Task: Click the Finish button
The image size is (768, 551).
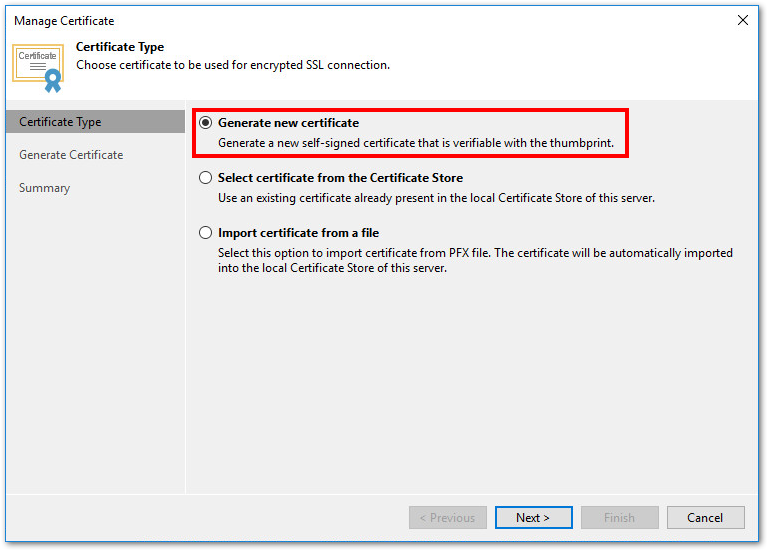Action: click(x=619, y=518)
